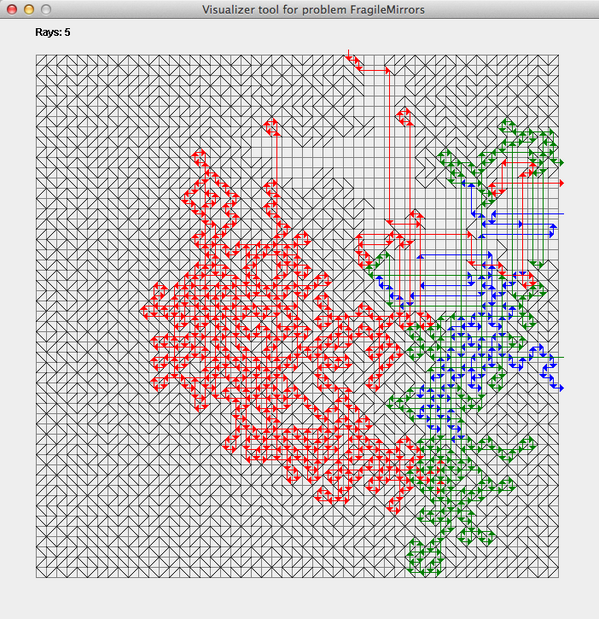Close the visualizer window

coord(12,9)
